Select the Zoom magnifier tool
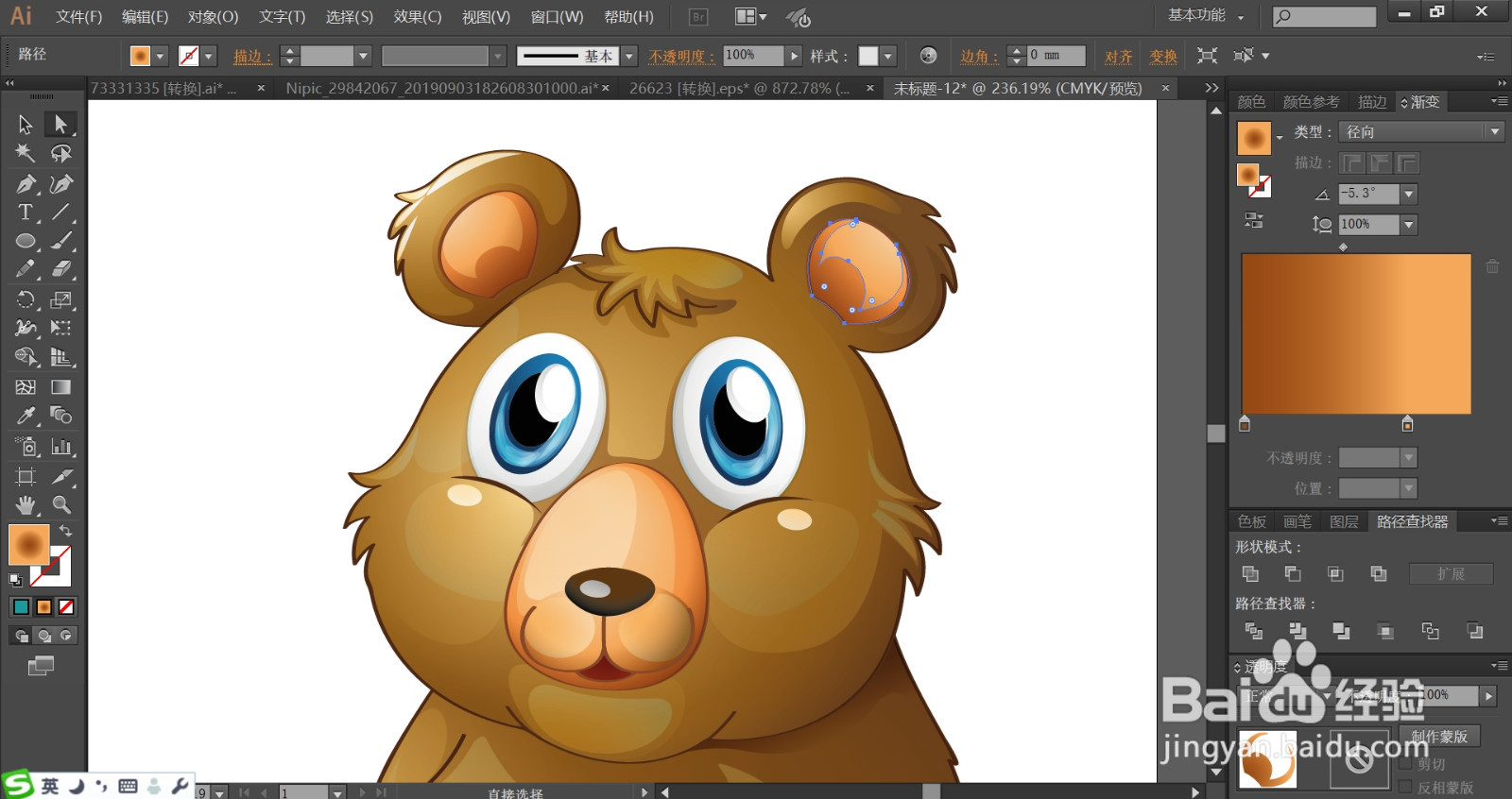The width and height of the screenshot is (1512, 799). point(60,504)
